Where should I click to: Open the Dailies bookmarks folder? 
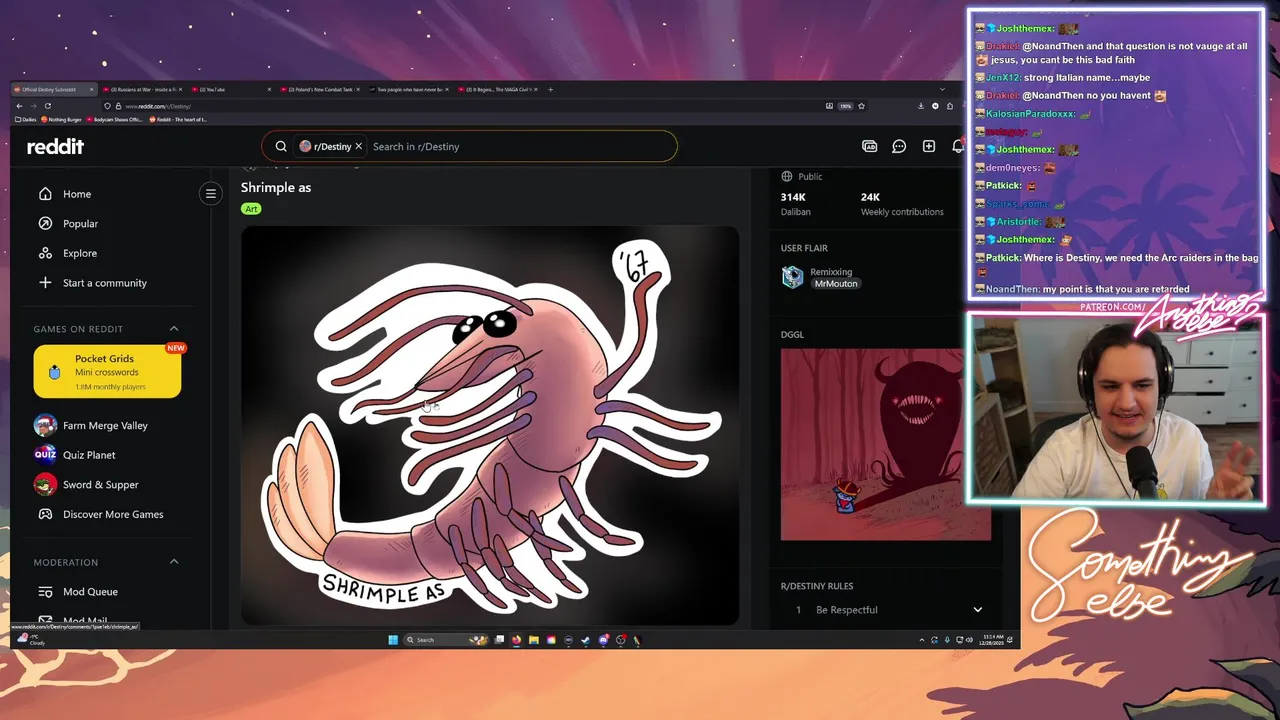click(24, 119)
